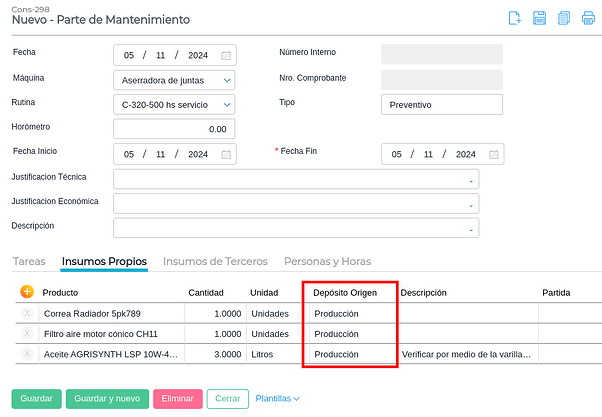Expand the Rutina dropdown
Image resolution: width=602 pixels, height=417 pixels.
[x=227, y=104]
